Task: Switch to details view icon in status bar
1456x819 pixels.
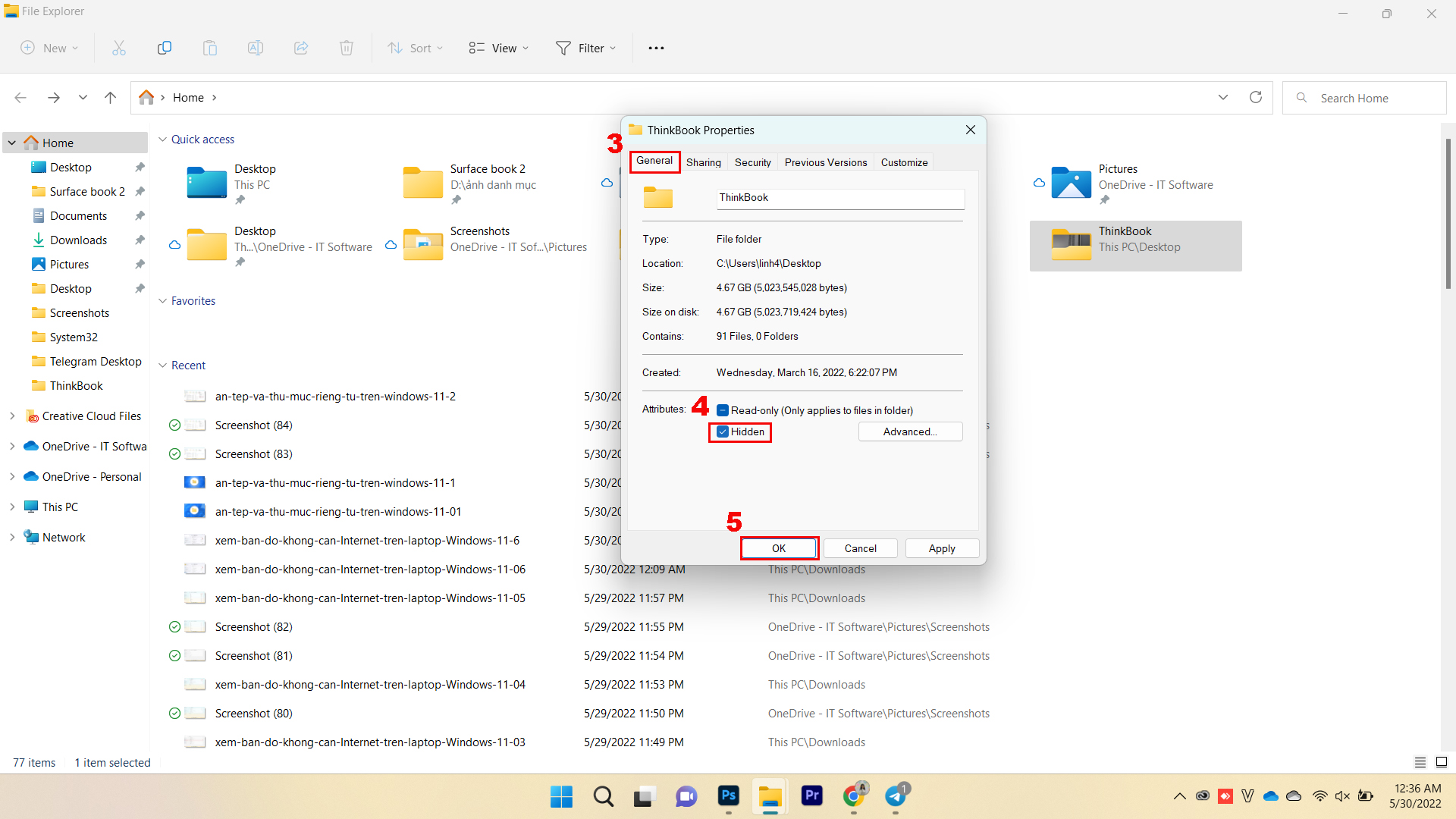Action: 1420,762
